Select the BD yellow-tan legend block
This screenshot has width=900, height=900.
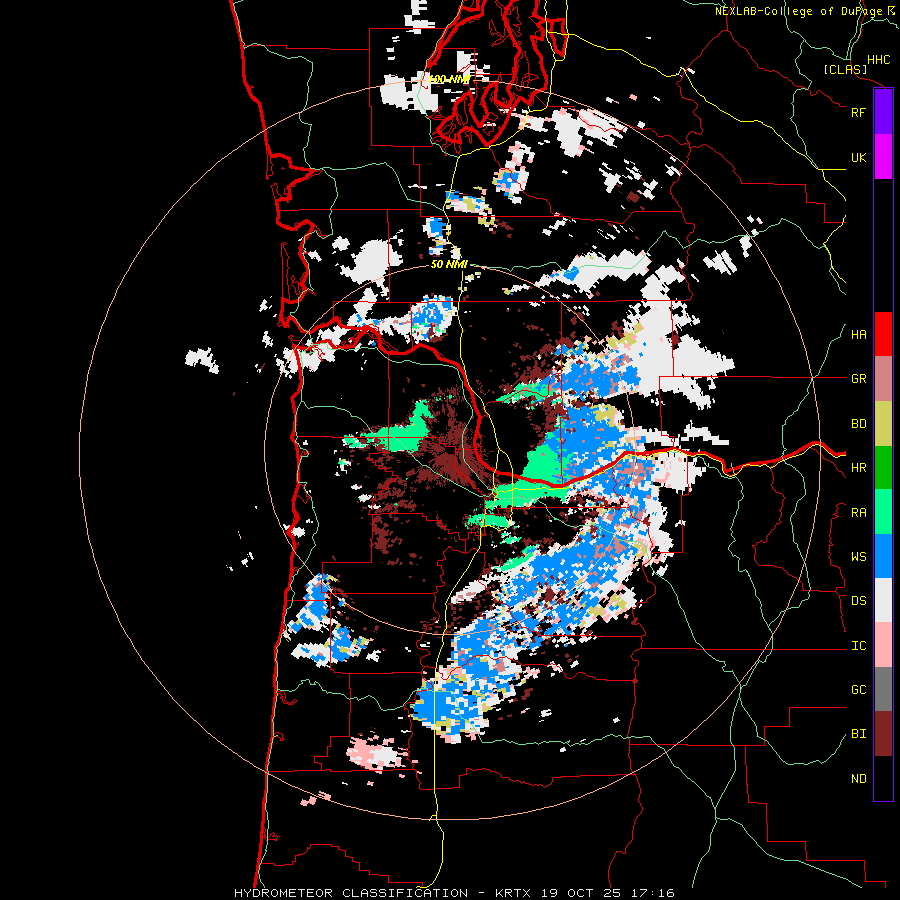(x=883, y=423)
